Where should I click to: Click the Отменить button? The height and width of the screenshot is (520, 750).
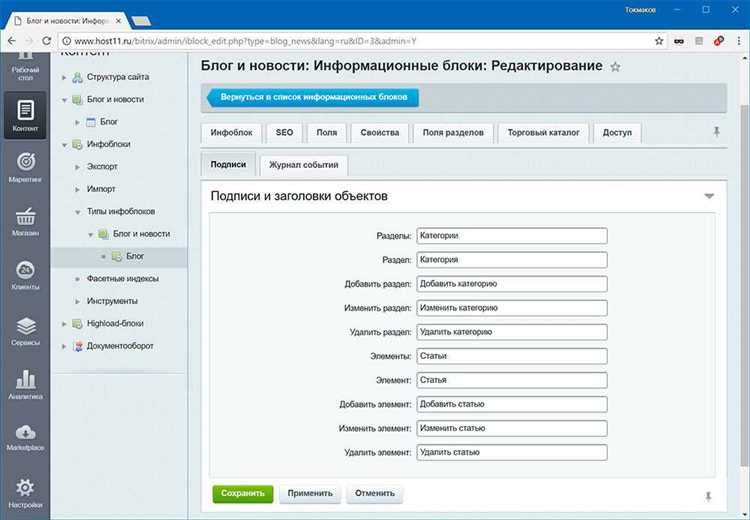[375, 493]
